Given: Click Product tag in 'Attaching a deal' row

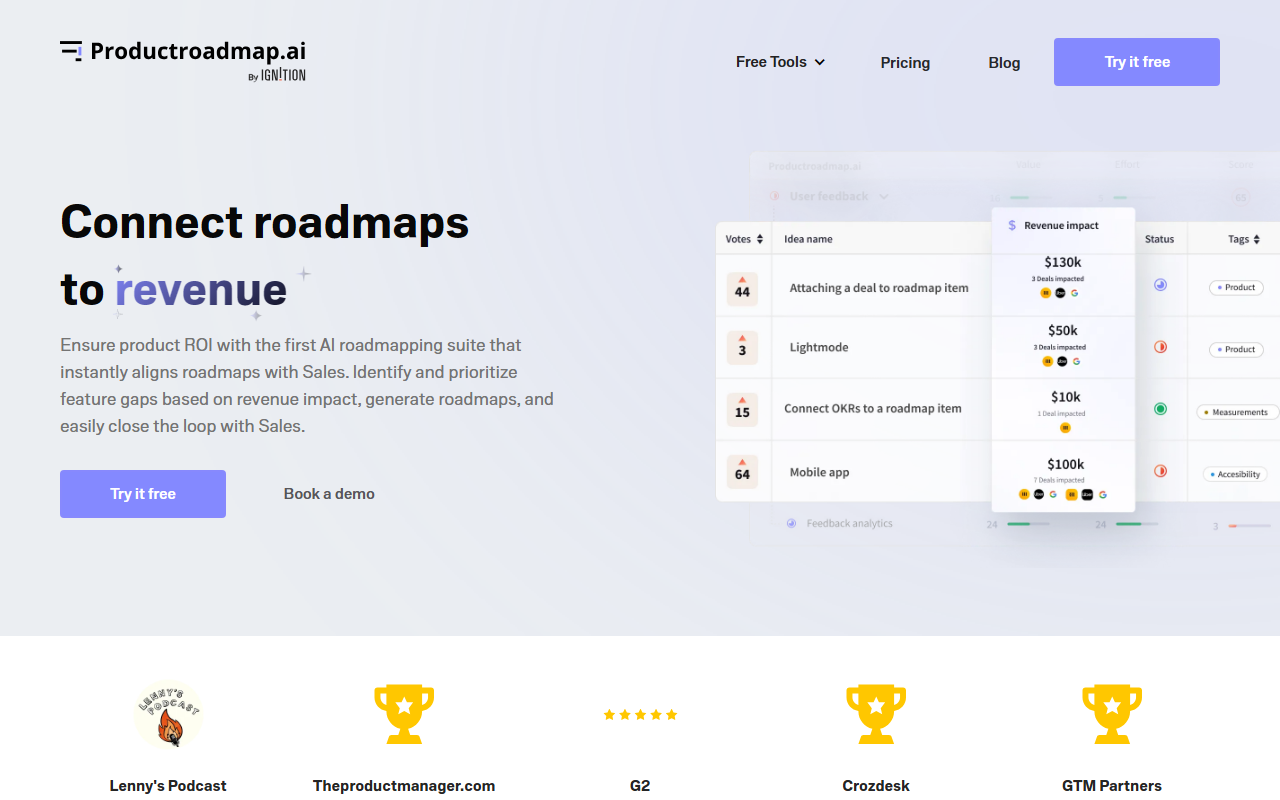Looking at the screenshot, I should [1236, 288].
